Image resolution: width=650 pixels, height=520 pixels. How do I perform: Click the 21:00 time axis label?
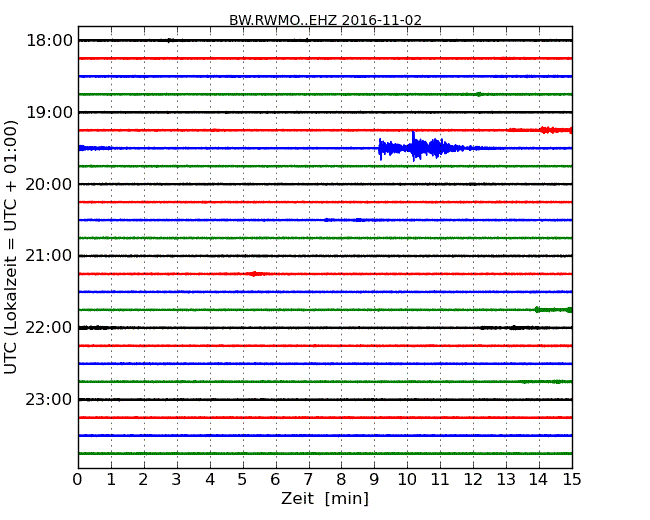click(49, 256)
